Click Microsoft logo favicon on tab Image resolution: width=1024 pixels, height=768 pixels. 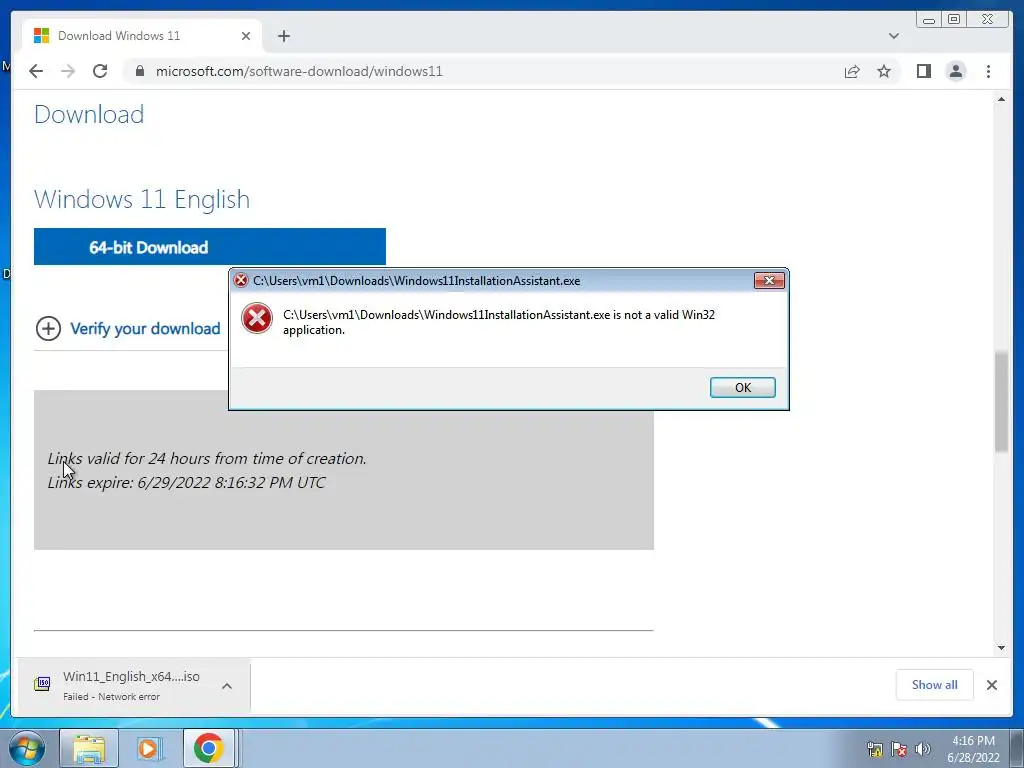point(41,35)
